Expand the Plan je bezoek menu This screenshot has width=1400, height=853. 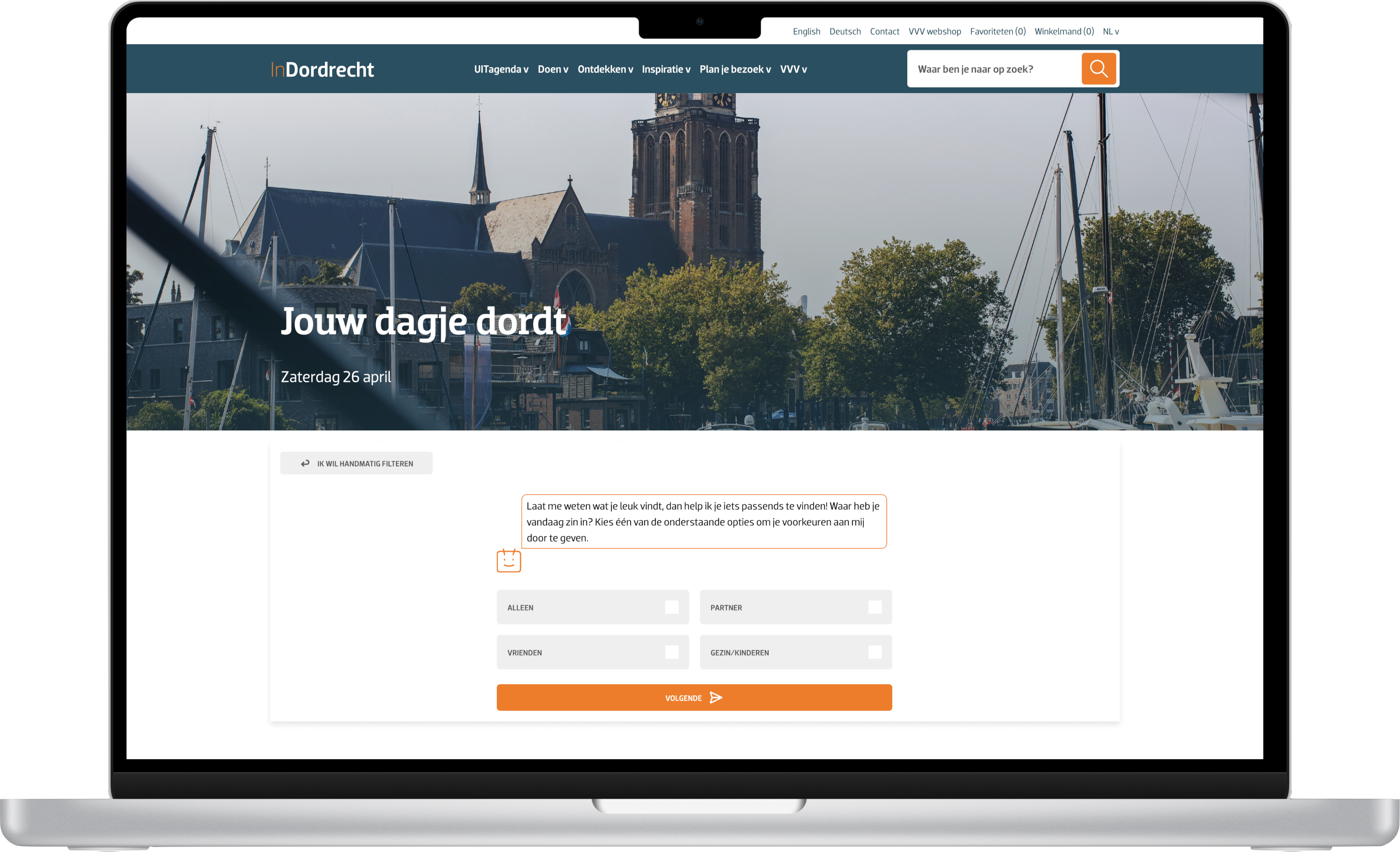(735, 69)
